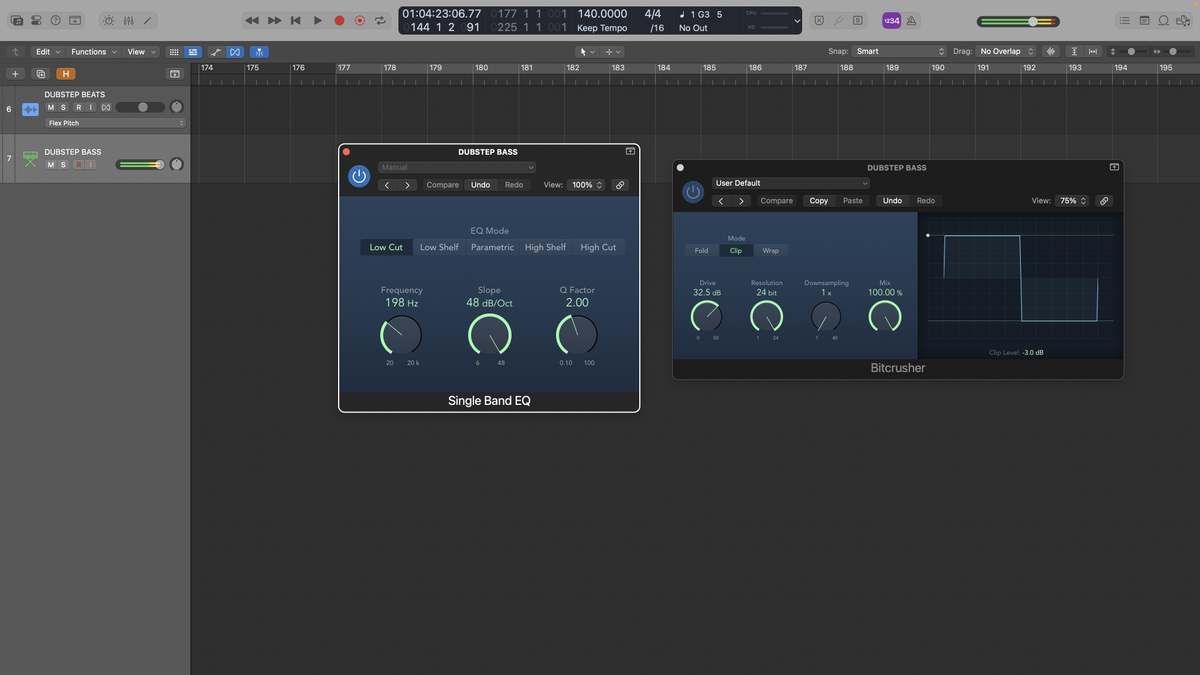Open the Snap mode dropdown set to Smart
This screenshot has height=675, width=1200.
click(x=900, y=51)
